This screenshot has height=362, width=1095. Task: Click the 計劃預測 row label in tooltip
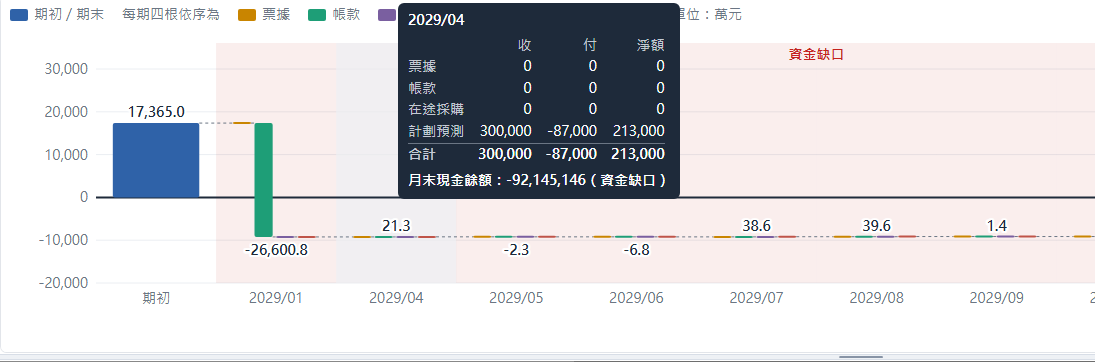[436, 131]
